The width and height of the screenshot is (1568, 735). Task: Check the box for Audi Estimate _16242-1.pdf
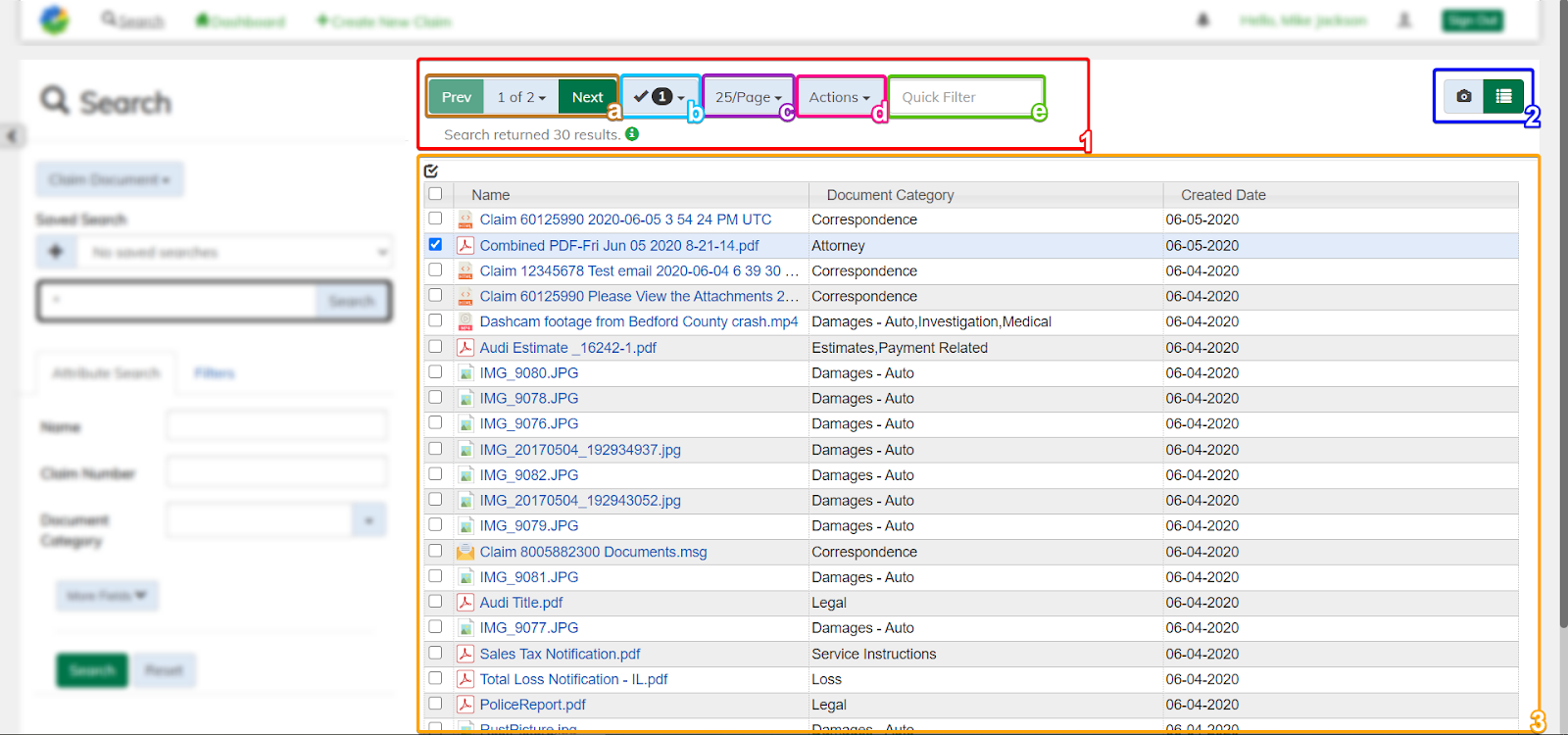click(x=435, y=347)
